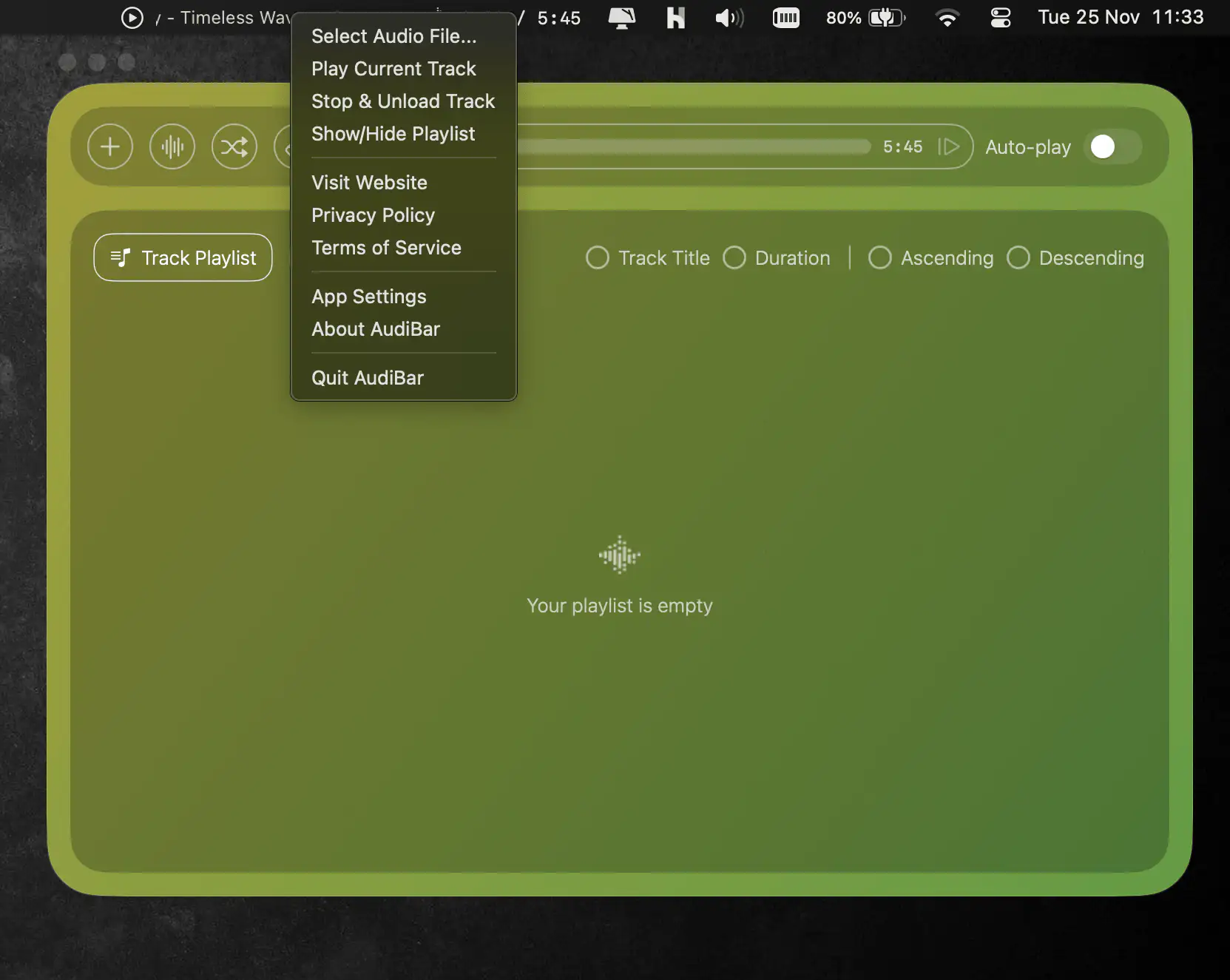Toggle the shuffle icon

click(x=234, y=146)
